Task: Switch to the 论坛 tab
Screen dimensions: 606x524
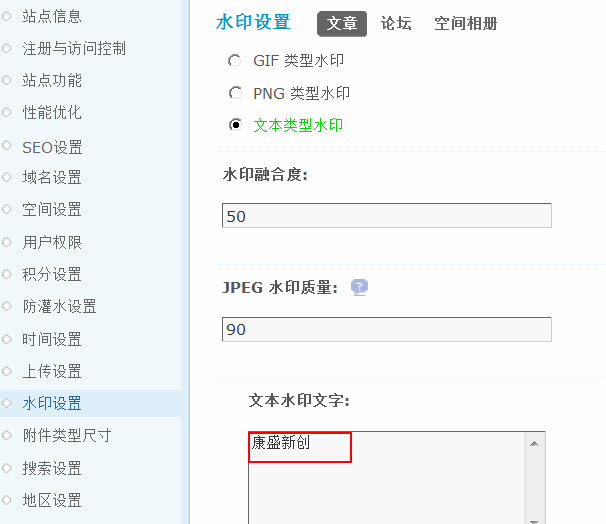Action: point(396,24)
